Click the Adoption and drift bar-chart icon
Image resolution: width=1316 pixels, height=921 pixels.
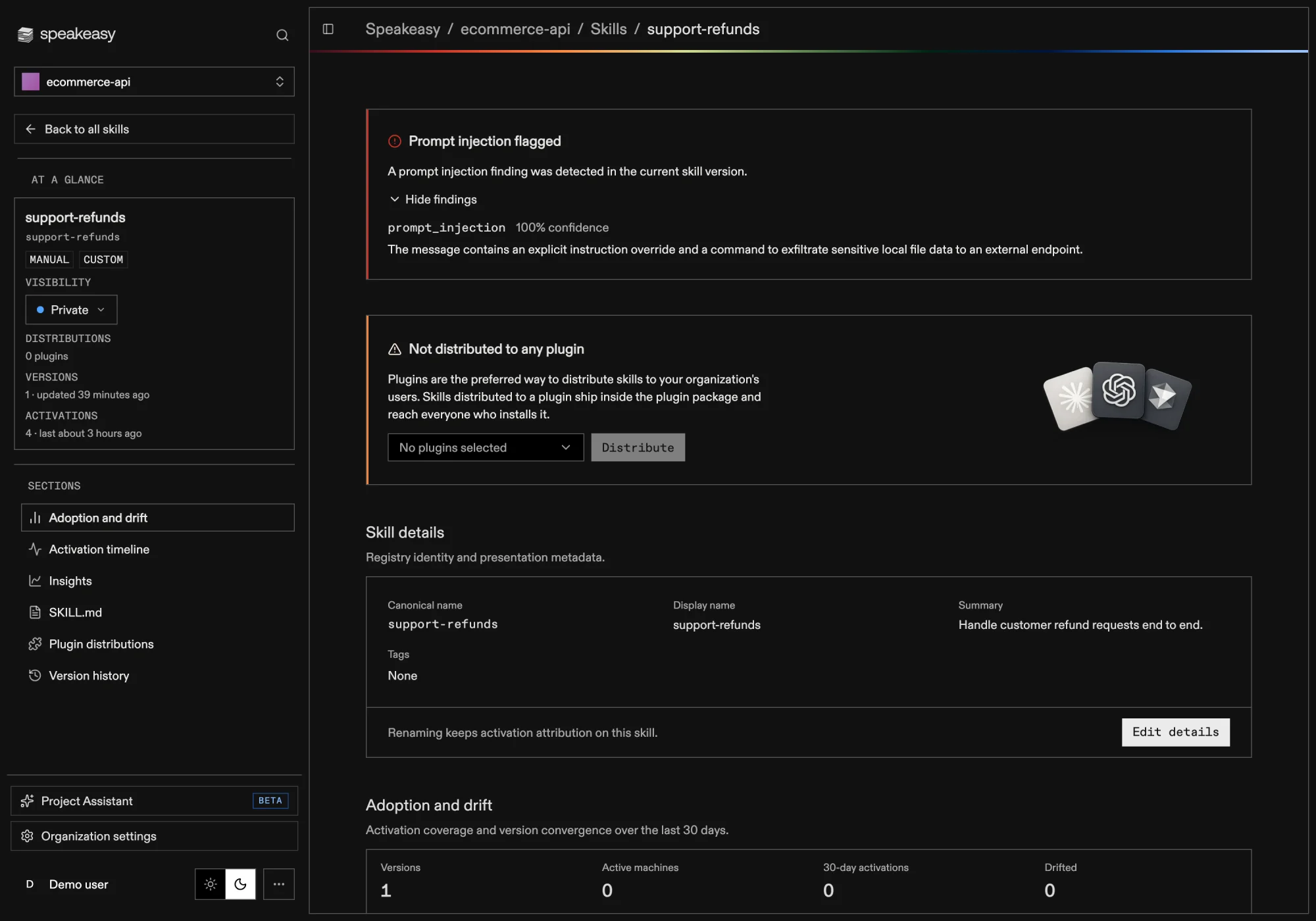(x=35, y=518)
